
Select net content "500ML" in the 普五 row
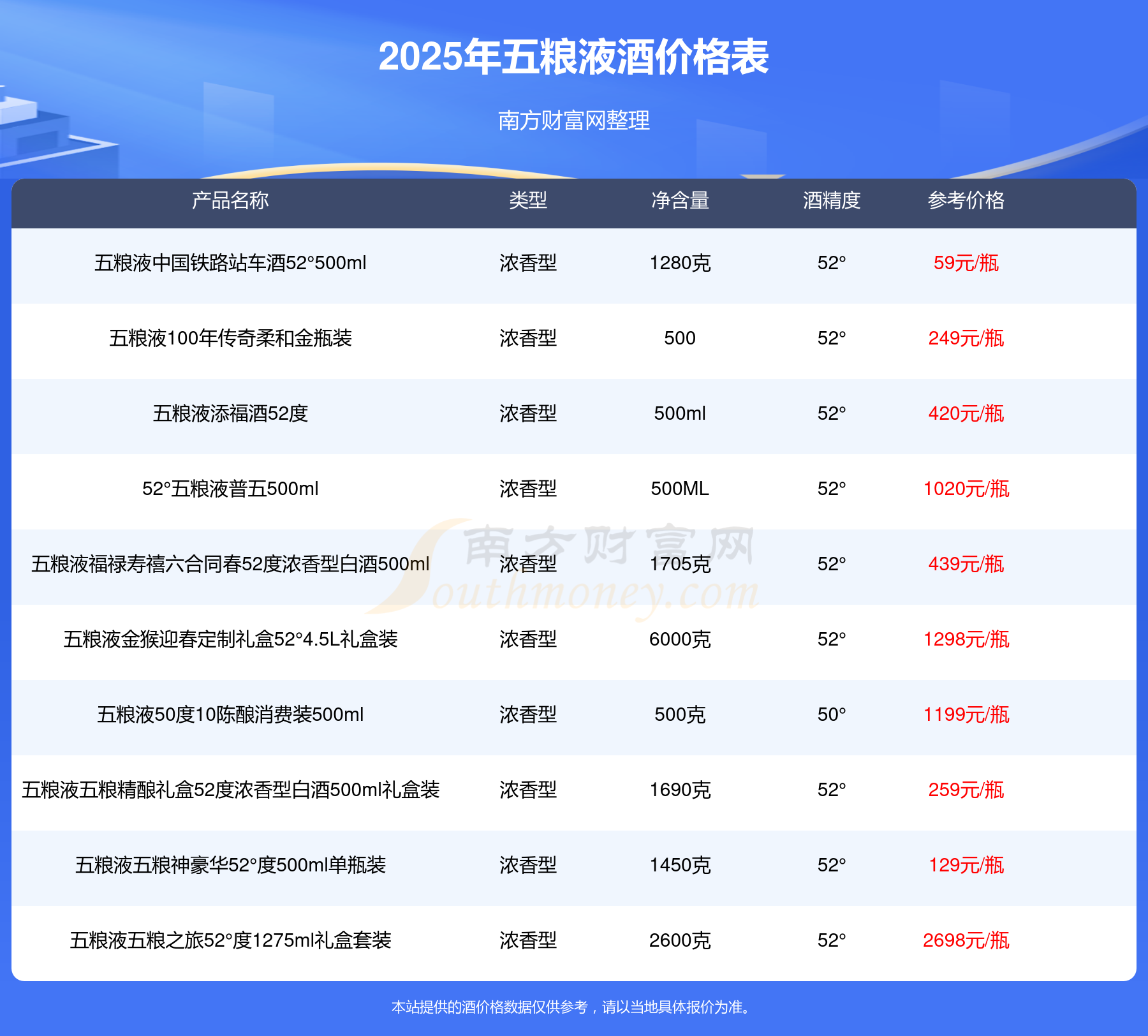(x=680, y=489)
